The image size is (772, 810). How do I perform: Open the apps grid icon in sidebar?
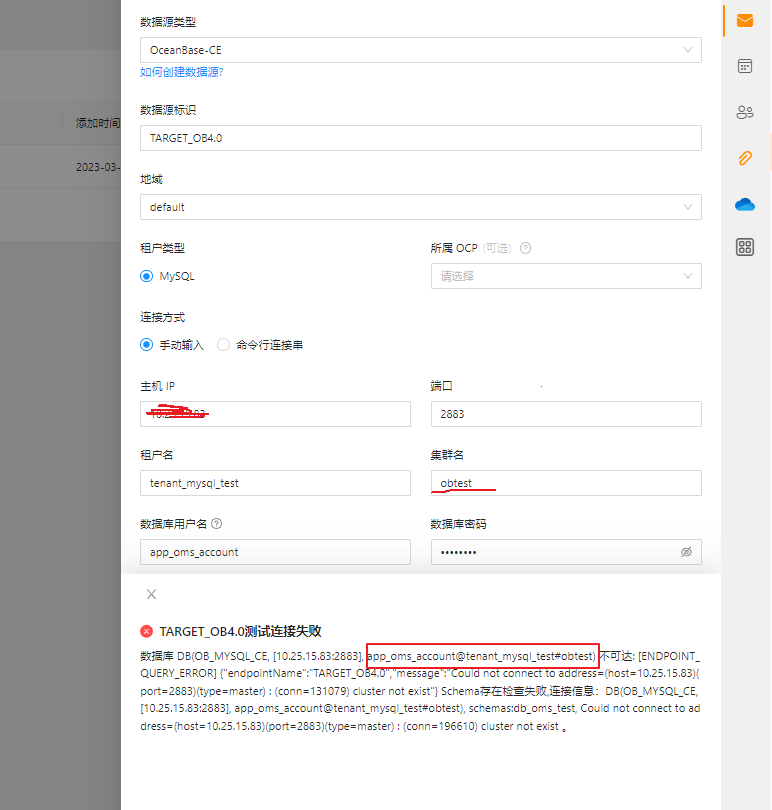745,247
